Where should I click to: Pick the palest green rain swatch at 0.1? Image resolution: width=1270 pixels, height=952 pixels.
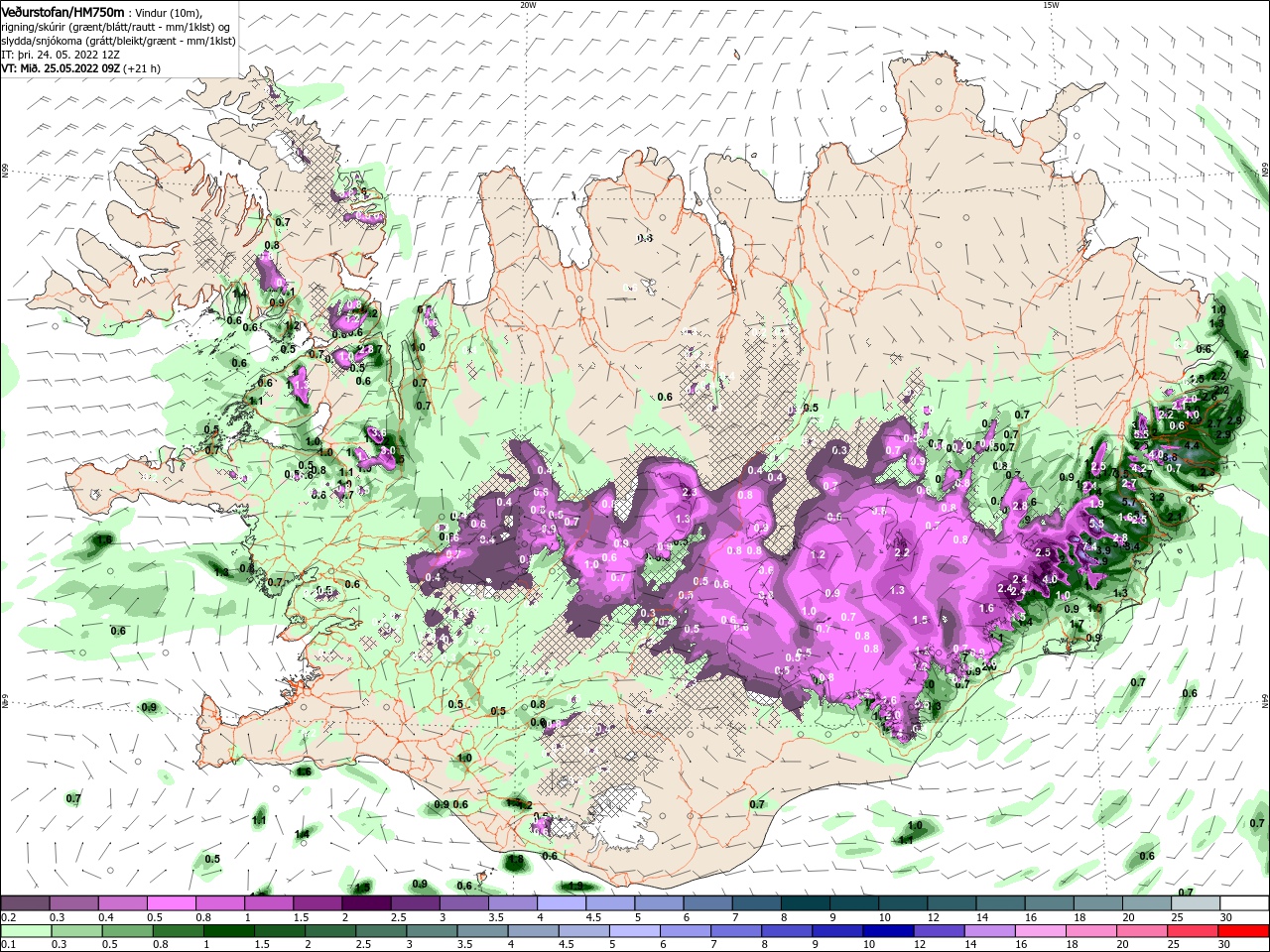click(x=26, y=931)
